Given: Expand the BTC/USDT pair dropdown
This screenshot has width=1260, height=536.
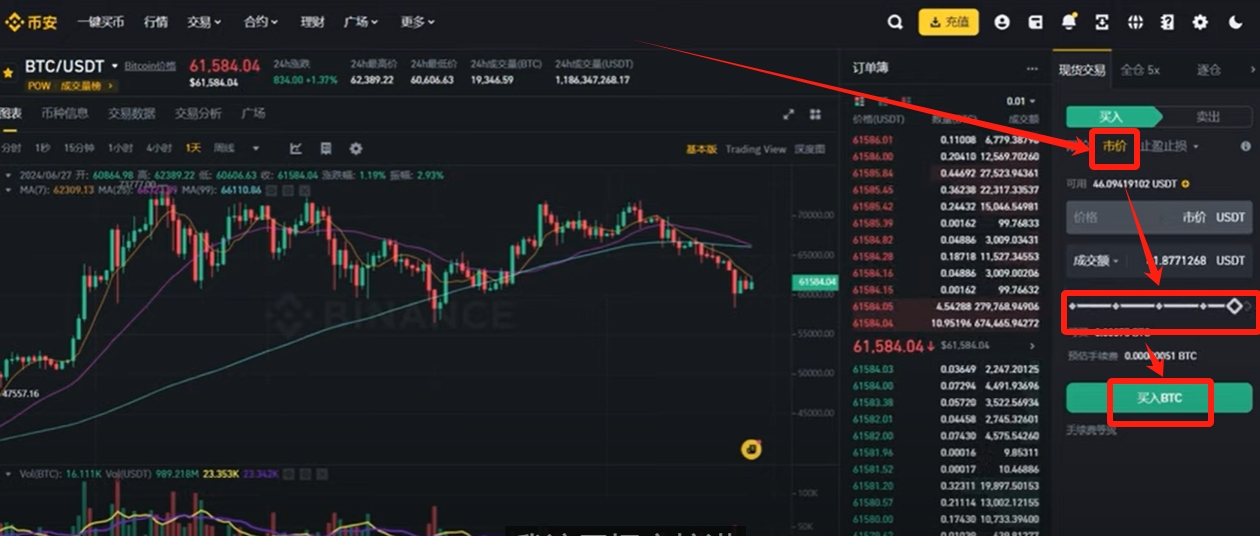Looking at the screenshot, I should pos(115,66).
